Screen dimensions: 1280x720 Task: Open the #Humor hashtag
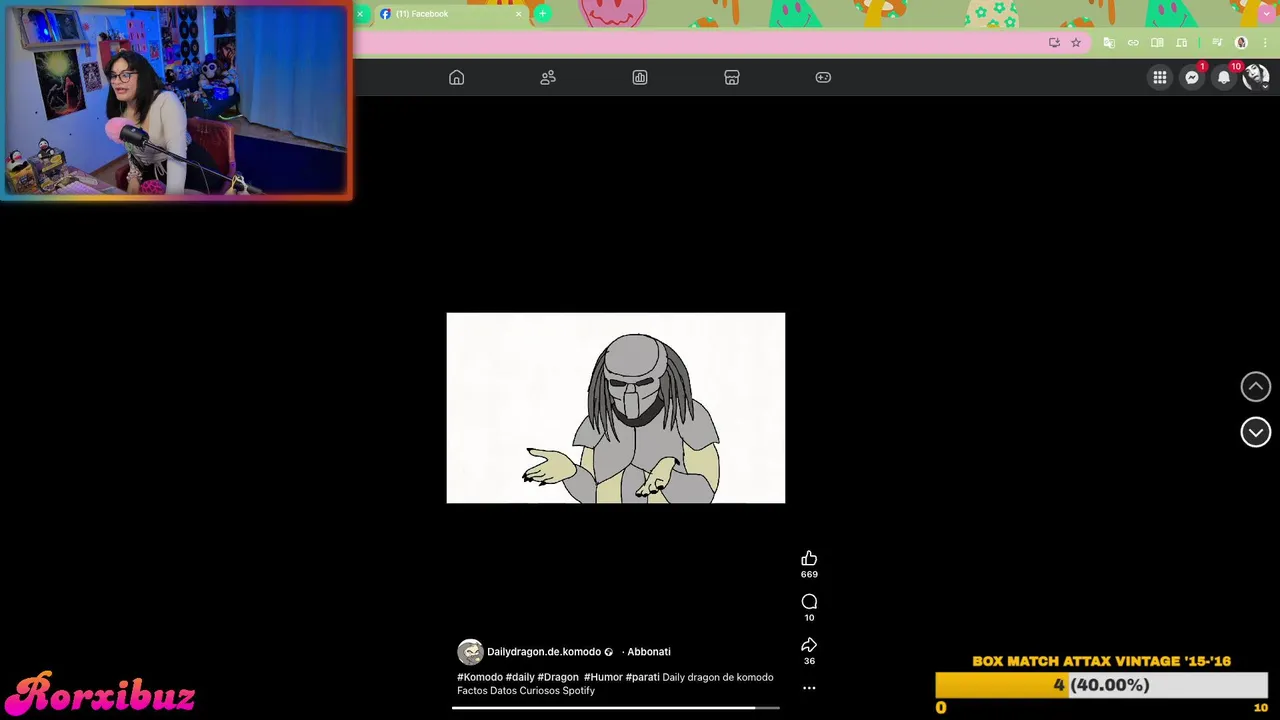point(603,677)
